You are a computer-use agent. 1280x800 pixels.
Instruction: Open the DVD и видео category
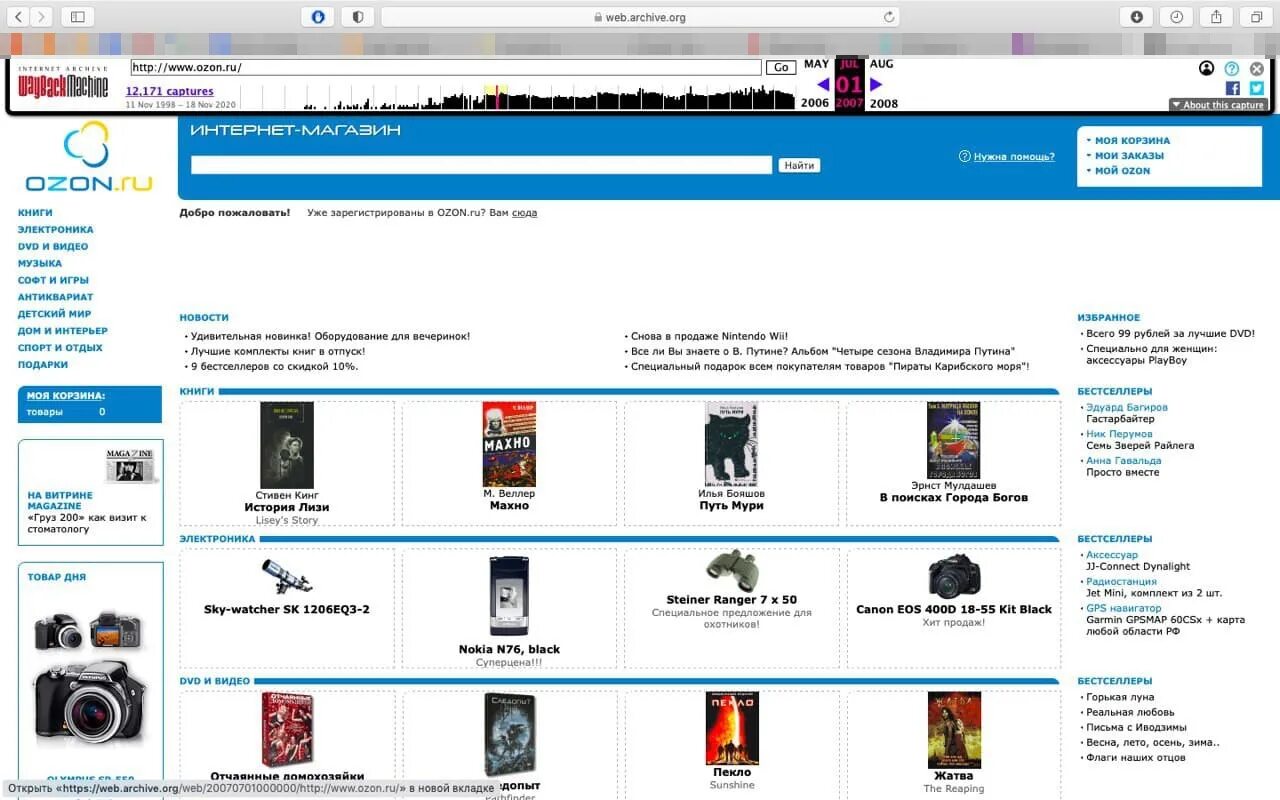[53, 247]
